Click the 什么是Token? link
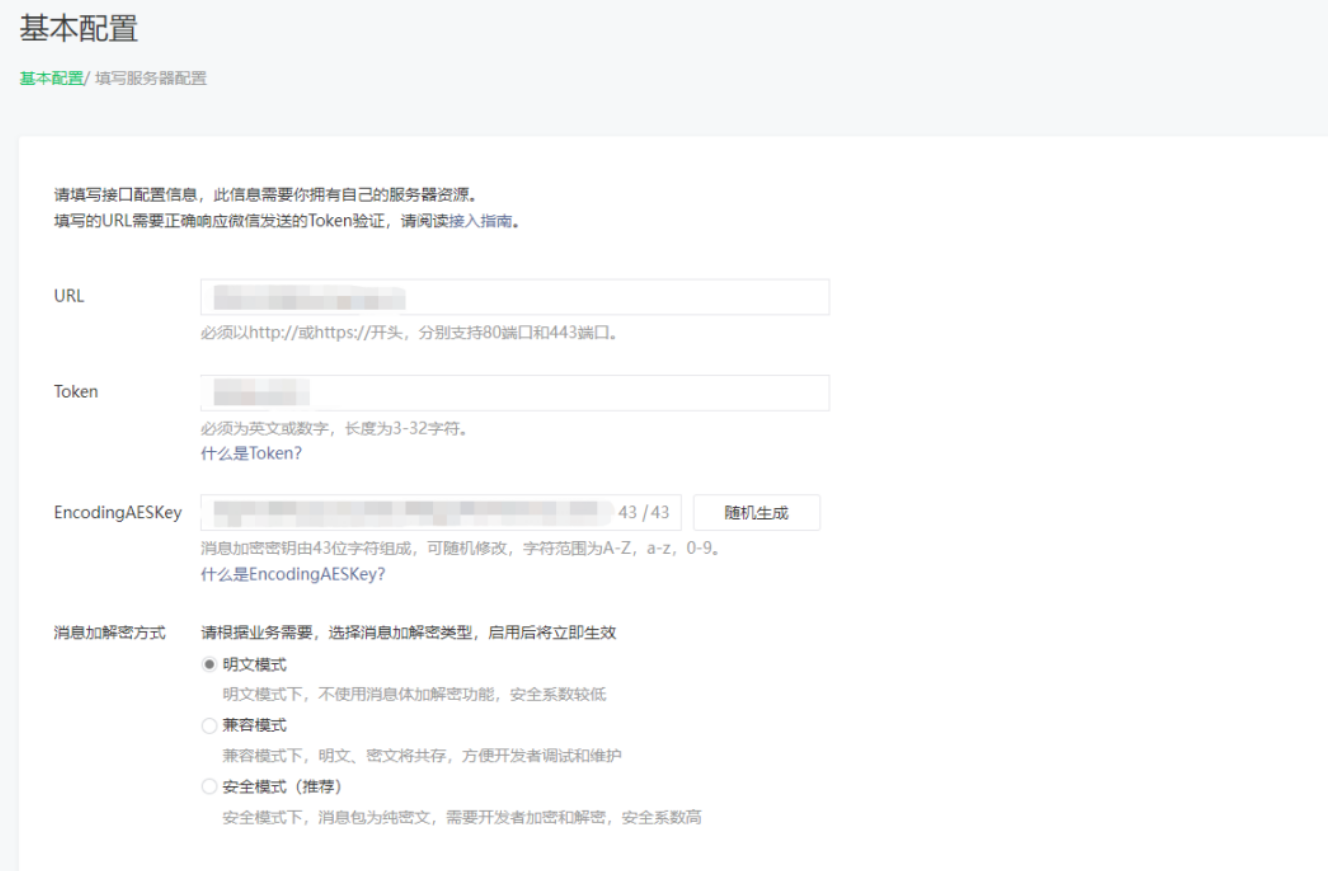The height and width of the screenshot is (871, 1328). pos(250,452)
